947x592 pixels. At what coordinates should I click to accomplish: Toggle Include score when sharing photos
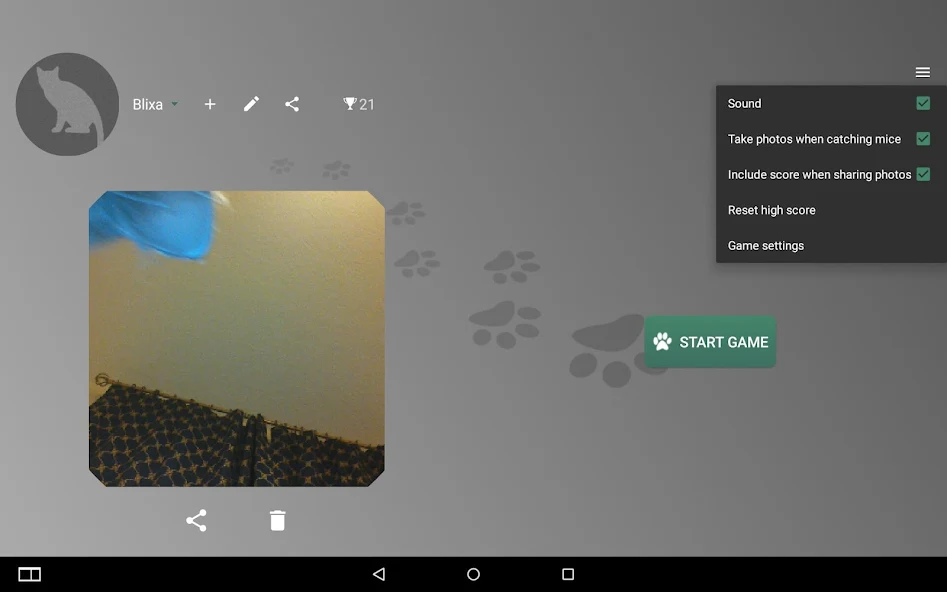click(x=922, y=174)
